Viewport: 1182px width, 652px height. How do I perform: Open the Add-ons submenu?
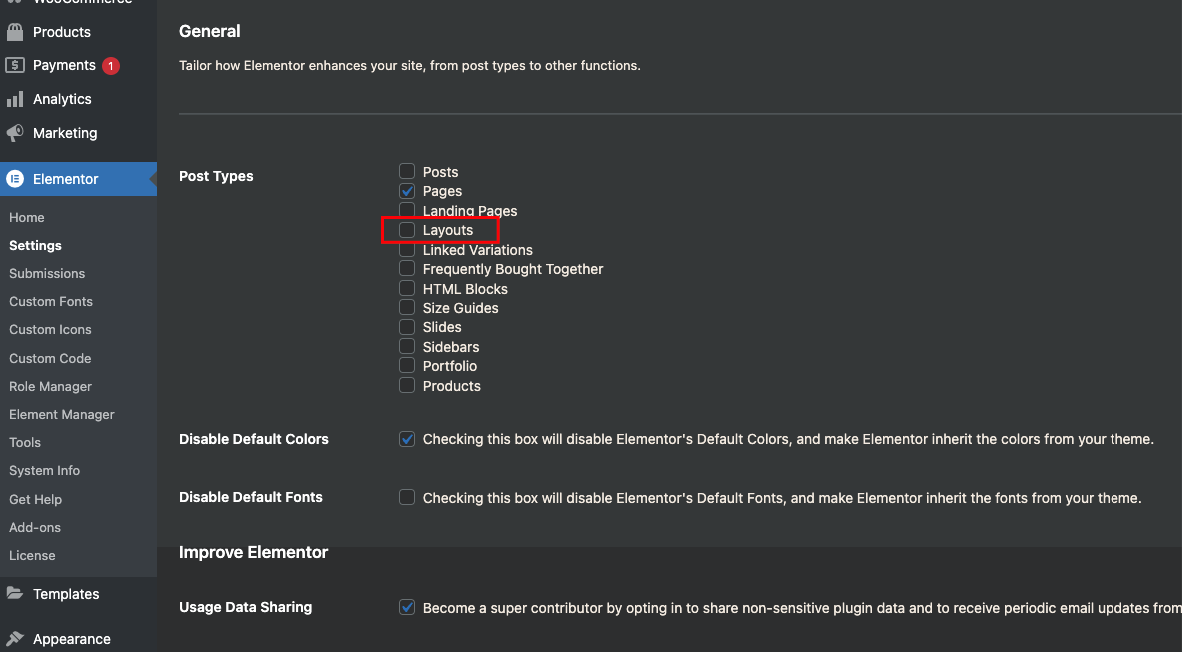click(35, 527)
